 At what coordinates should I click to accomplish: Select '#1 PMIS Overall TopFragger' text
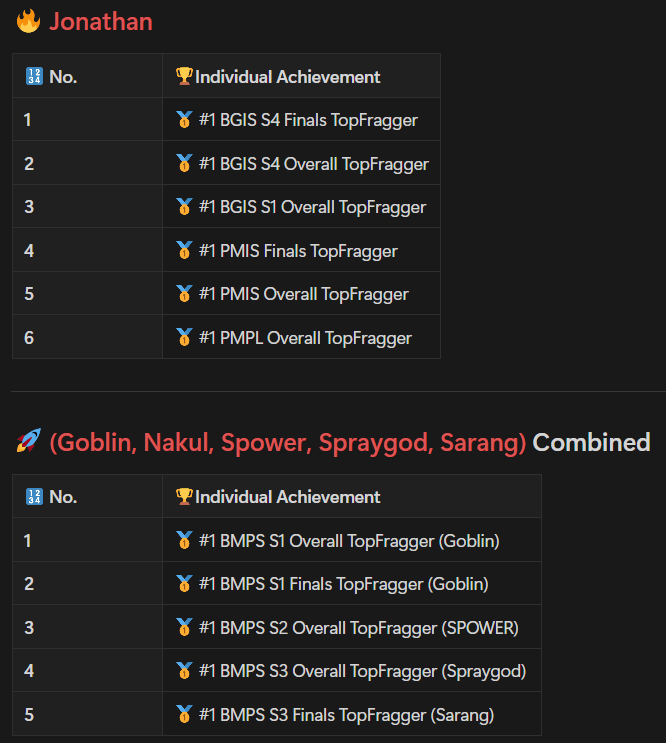pyautogui.click(x=304, y=294)
